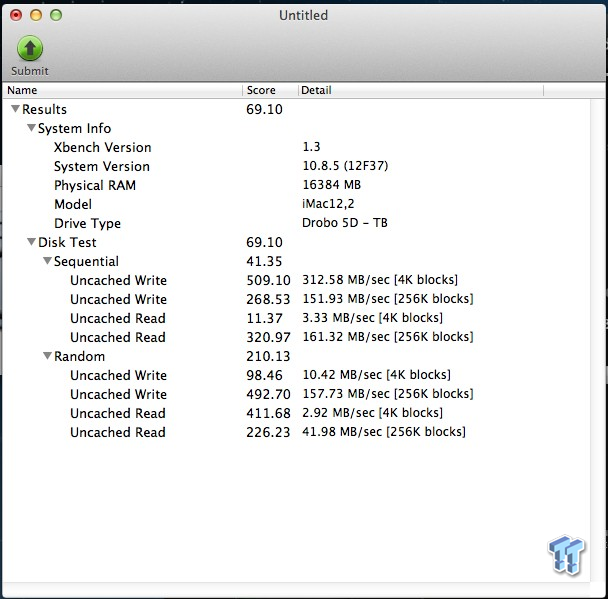
Task: Collapse the Results disclosure triangle
Action: [x=15, y=109]
